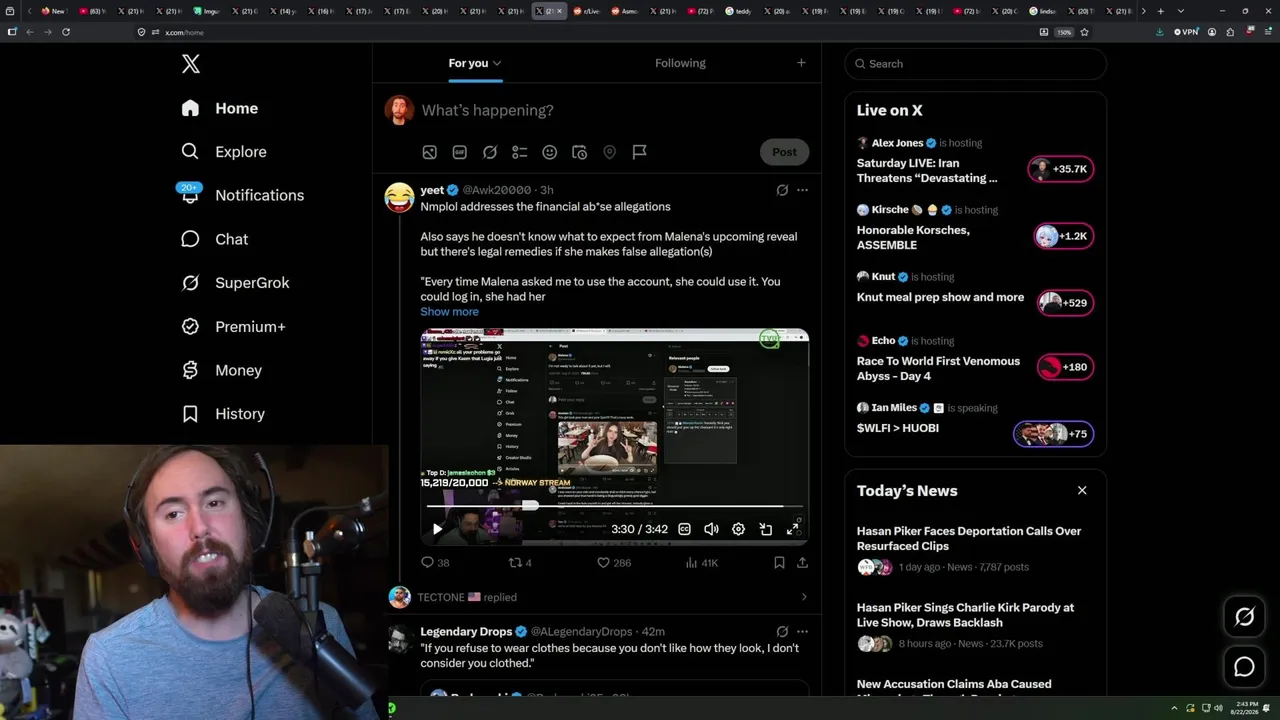Image resolution: width=1280 pixels, height=720 pixels.
Task: Bookmark yeet's post
Action: (779, 563)
